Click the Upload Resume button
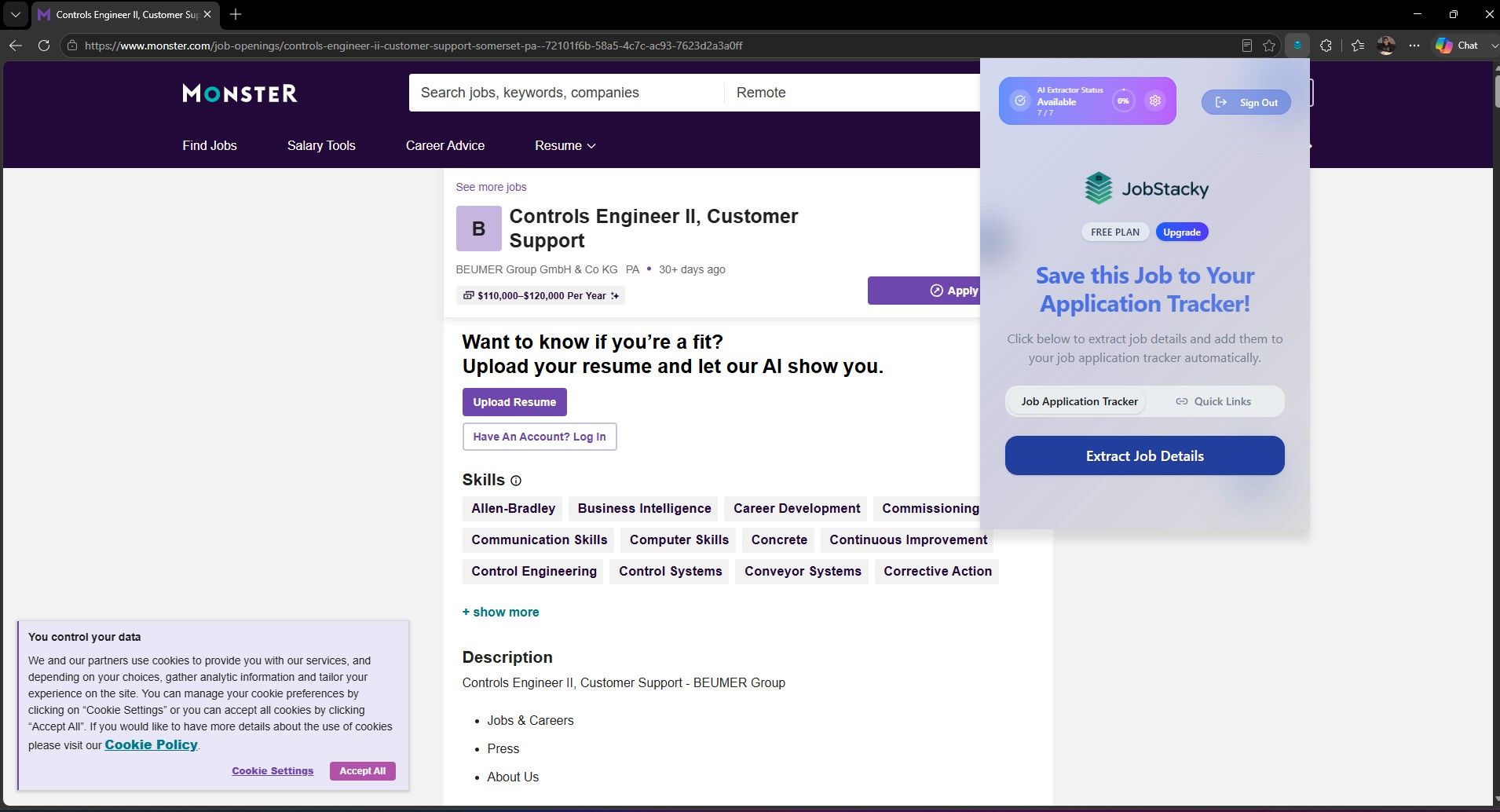 click(x=514, y=402)
